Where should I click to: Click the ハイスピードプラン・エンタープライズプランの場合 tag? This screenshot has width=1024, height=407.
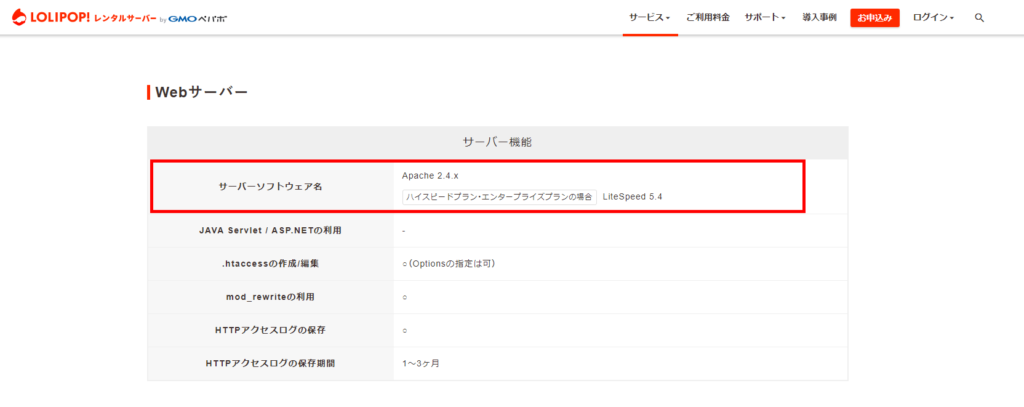click(499, 197)
